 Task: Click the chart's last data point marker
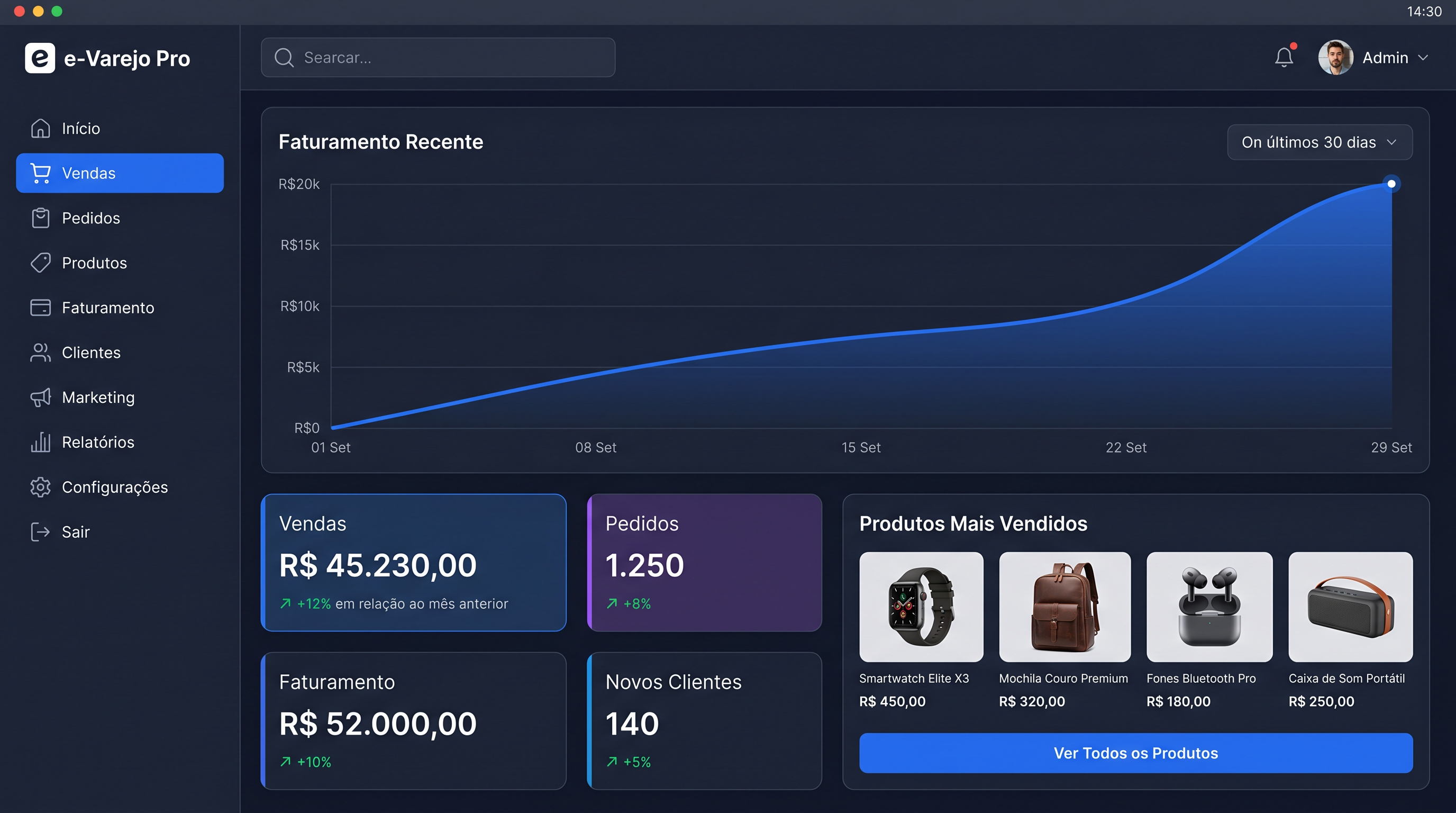1391,184
